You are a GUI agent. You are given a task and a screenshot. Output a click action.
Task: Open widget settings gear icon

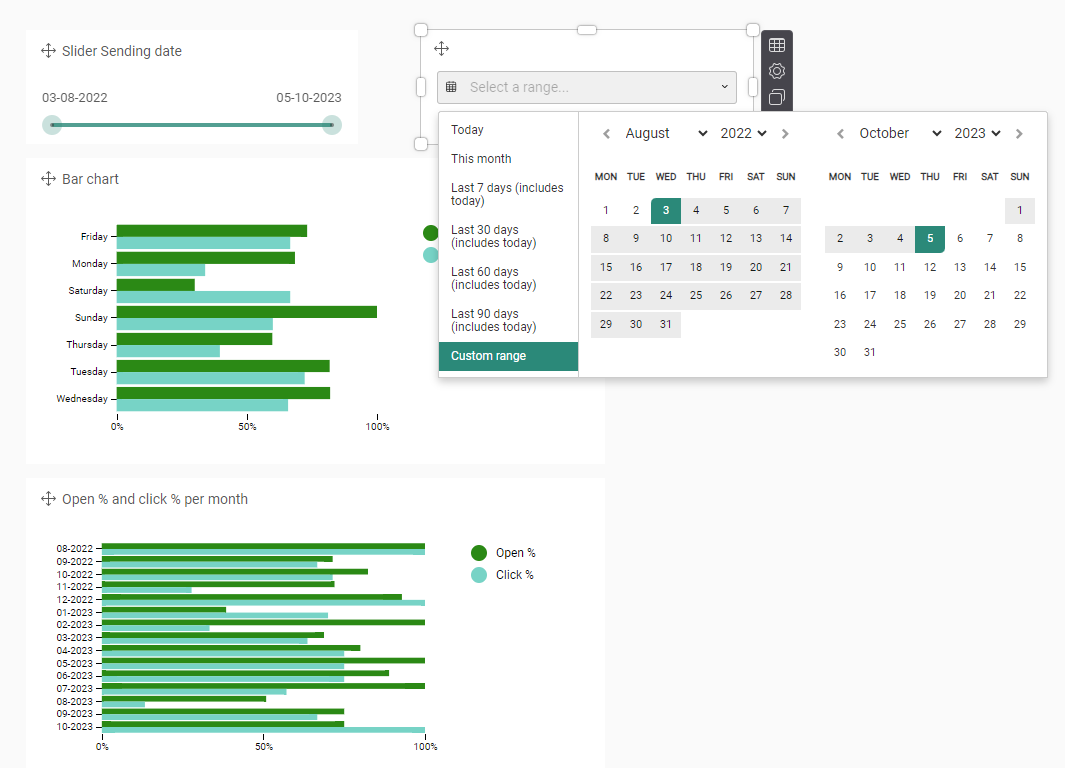click(776, 71)
